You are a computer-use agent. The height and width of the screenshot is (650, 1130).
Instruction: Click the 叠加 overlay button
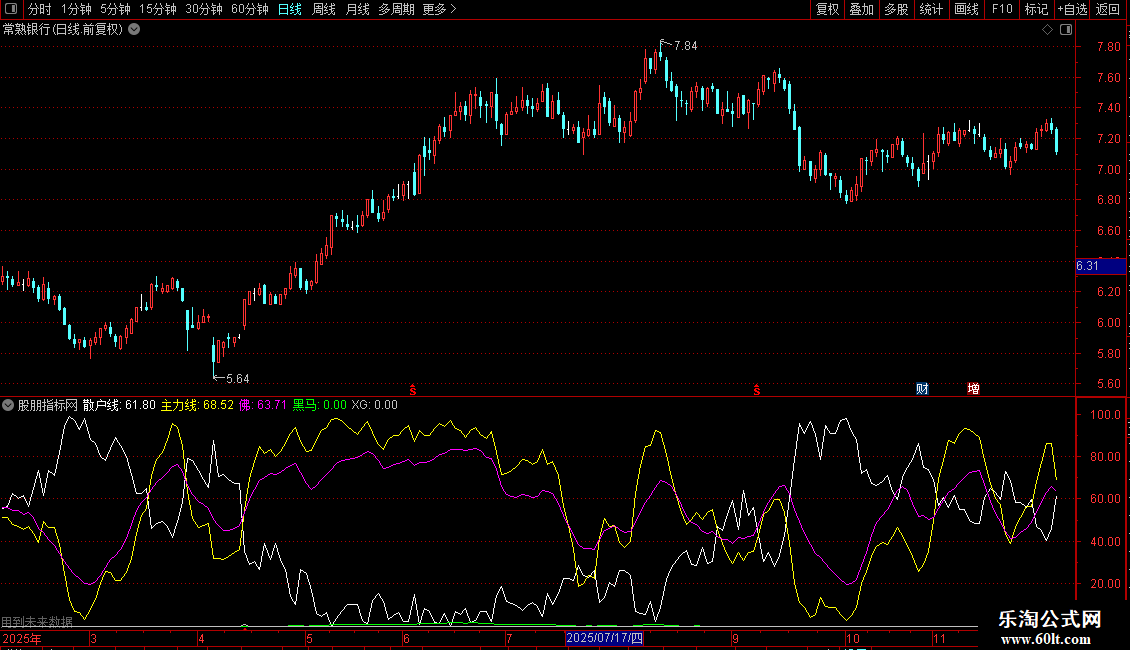861,9
